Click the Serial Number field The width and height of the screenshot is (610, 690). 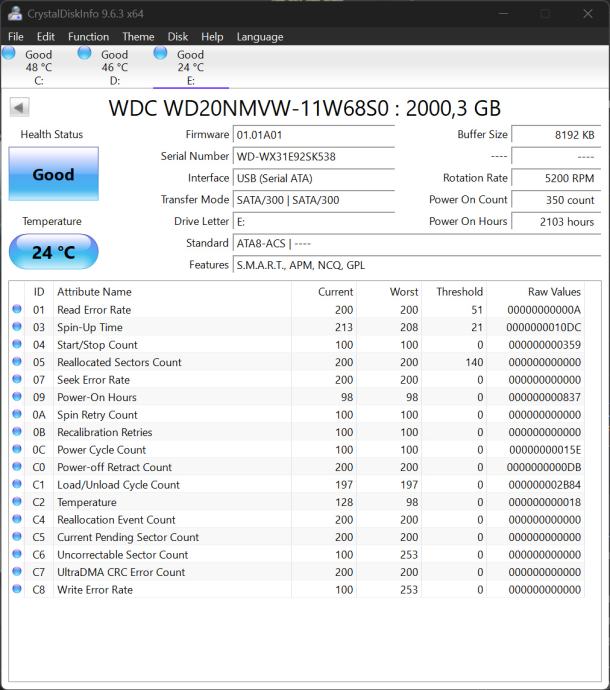pyautogui.click(x=314, y=157)
